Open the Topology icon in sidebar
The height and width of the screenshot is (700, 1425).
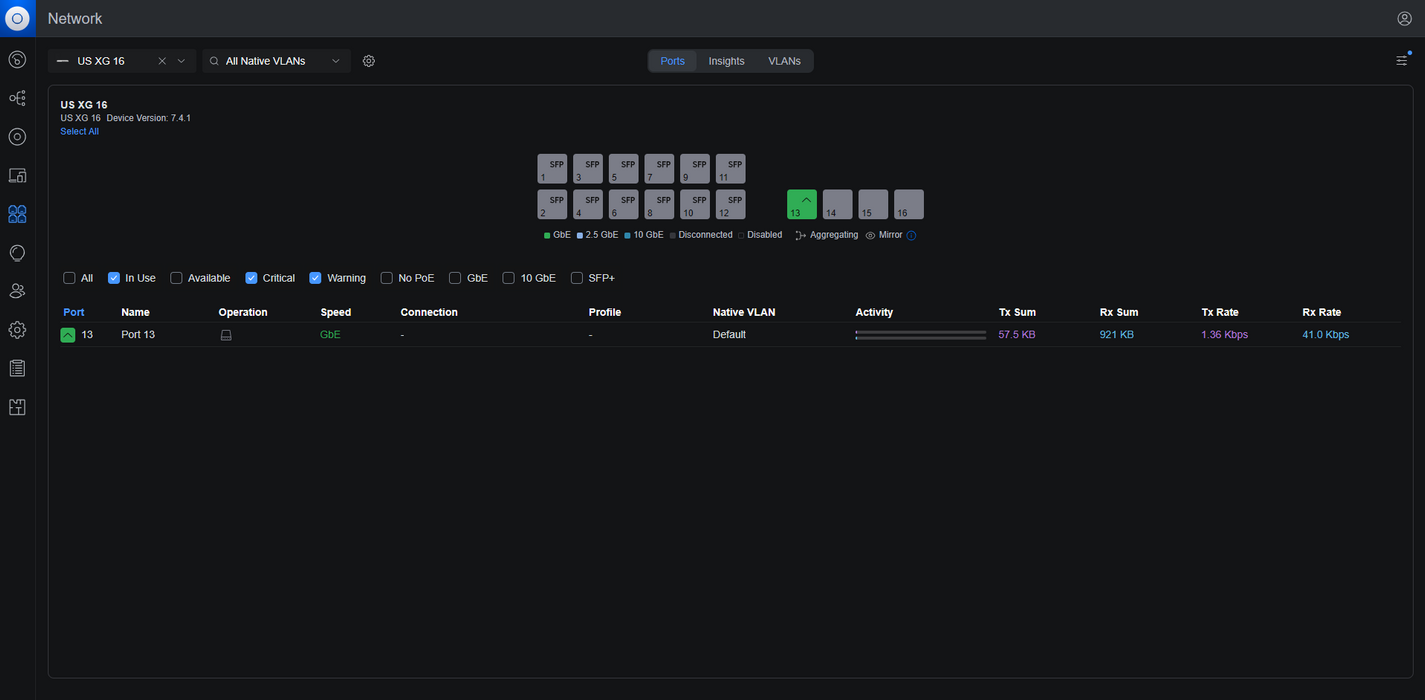pyautogui.click(x=17, y=98)
